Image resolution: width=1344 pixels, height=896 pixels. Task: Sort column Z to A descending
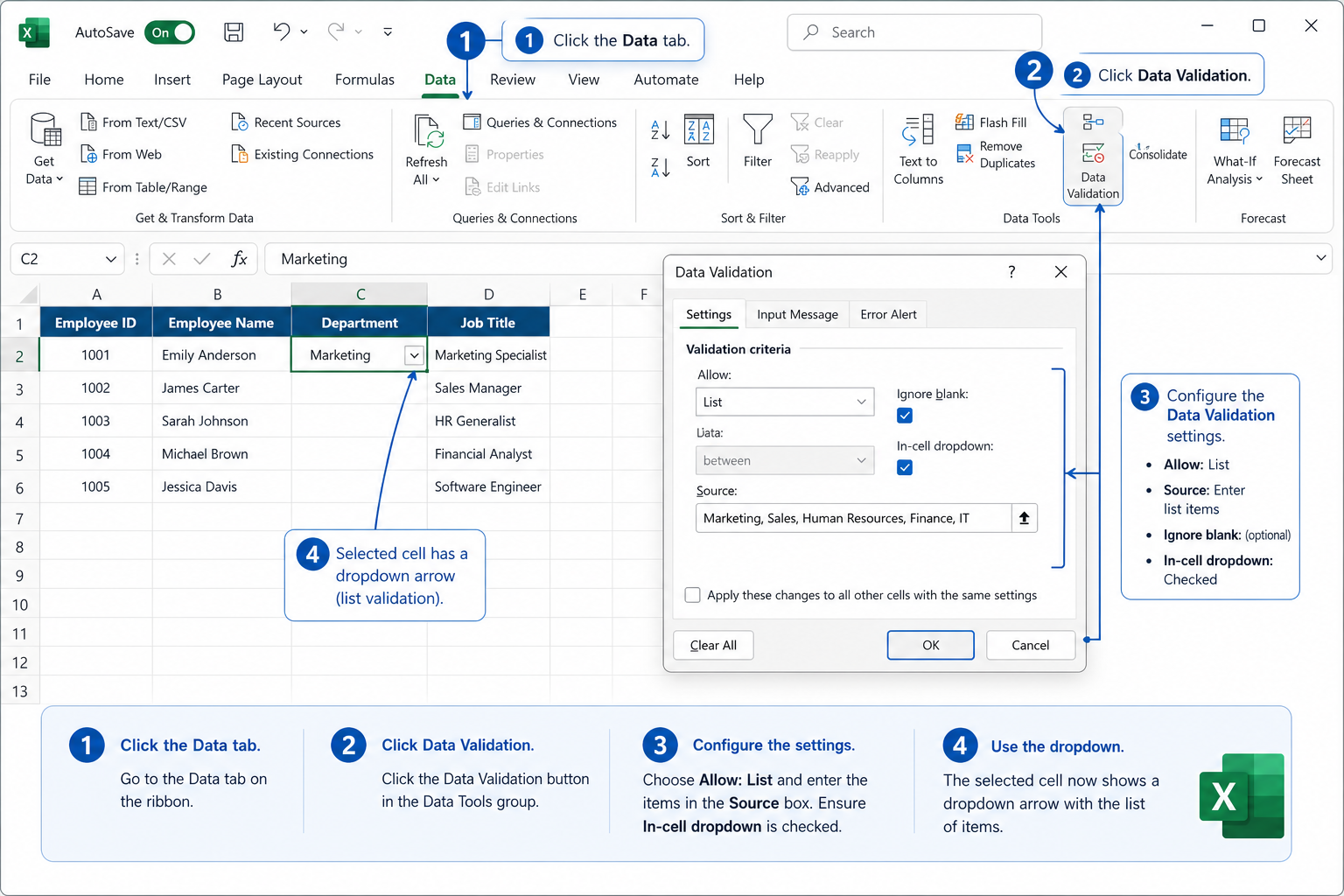pos(660,166)
